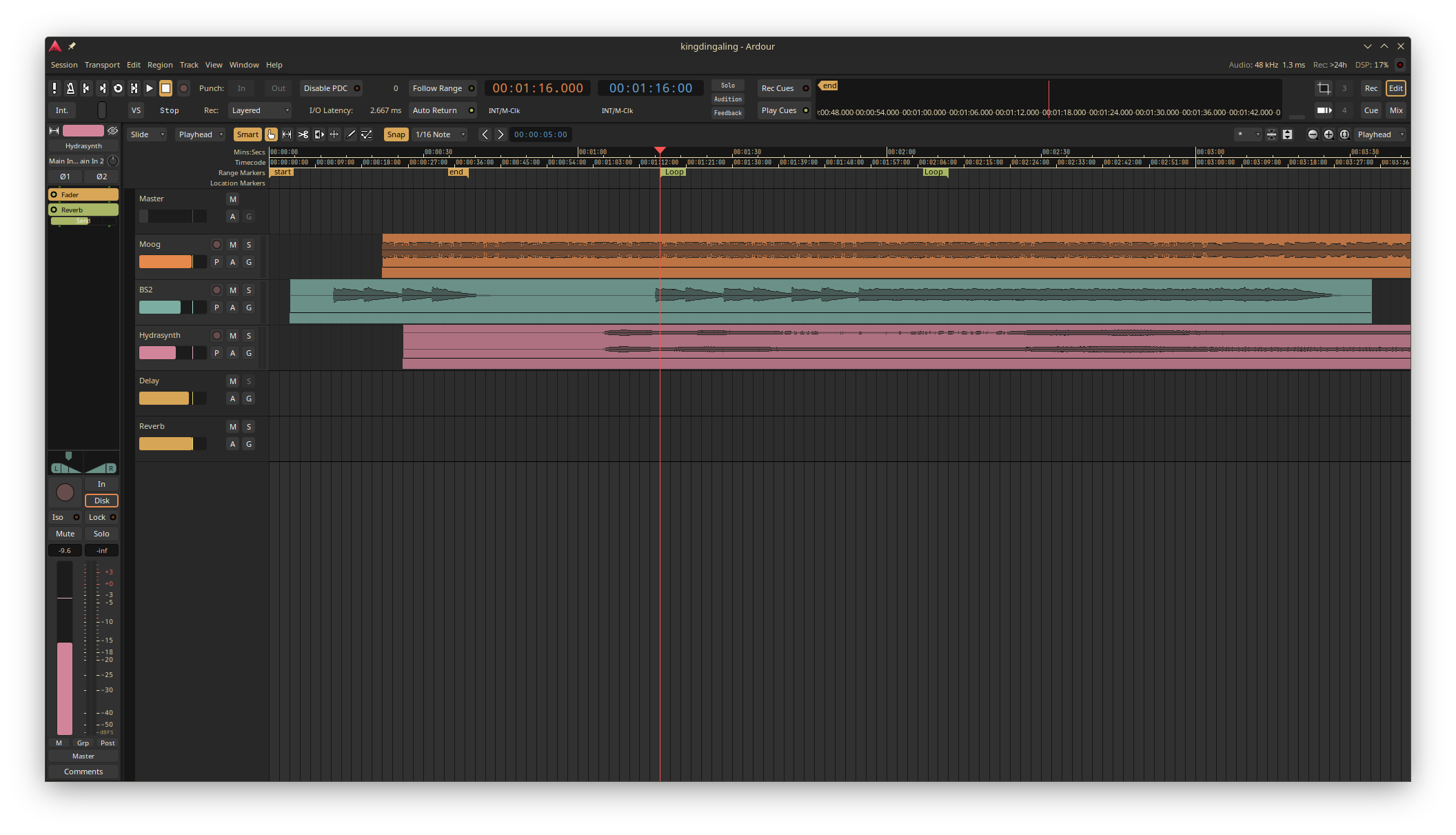Click the zoom out magnifier icon

1313,134
